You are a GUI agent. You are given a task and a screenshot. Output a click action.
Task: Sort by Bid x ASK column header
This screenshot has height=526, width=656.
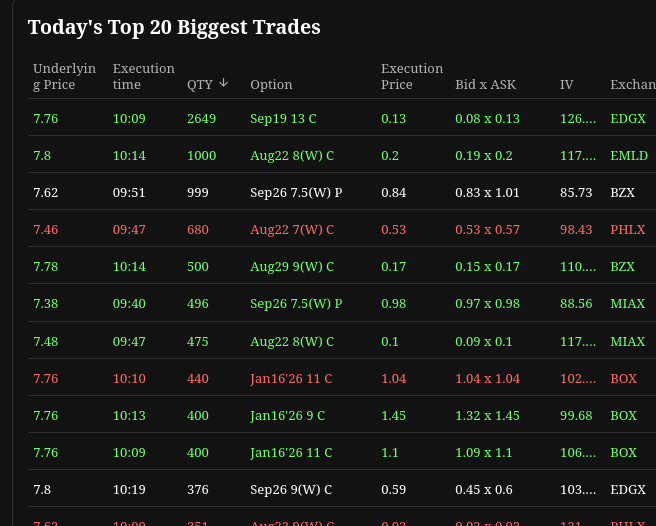[x=485, y=85]
